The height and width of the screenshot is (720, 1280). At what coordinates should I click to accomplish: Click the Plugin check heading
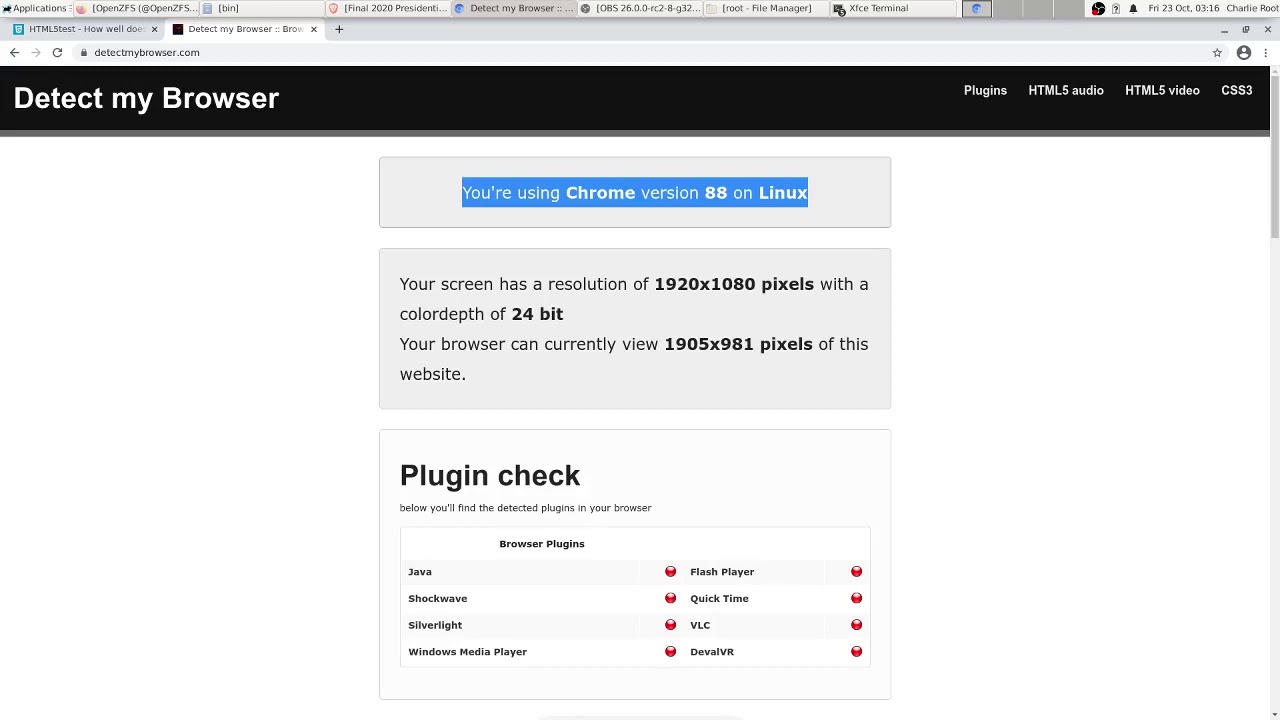coord(490,476)
